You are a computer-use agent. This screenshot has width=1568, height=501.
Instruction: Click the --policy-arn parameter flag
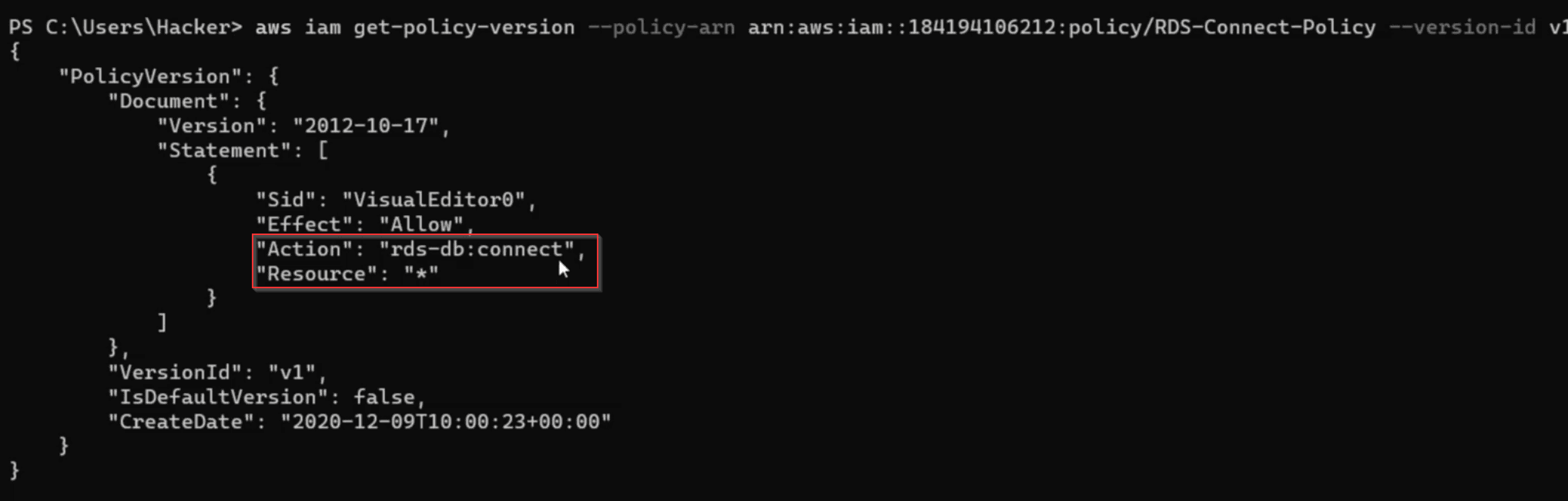tap(662, 28)
